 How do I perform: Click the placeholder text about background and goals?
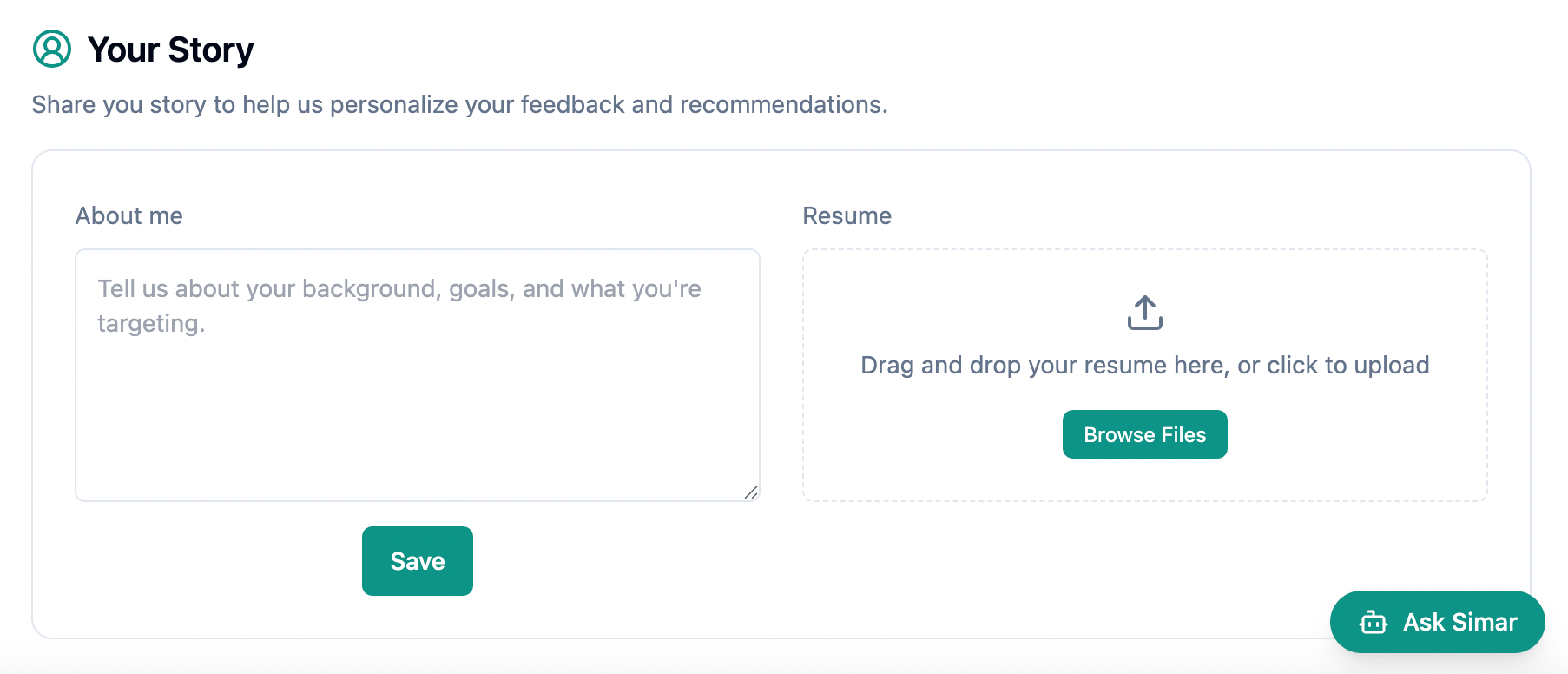click(399, 289)
